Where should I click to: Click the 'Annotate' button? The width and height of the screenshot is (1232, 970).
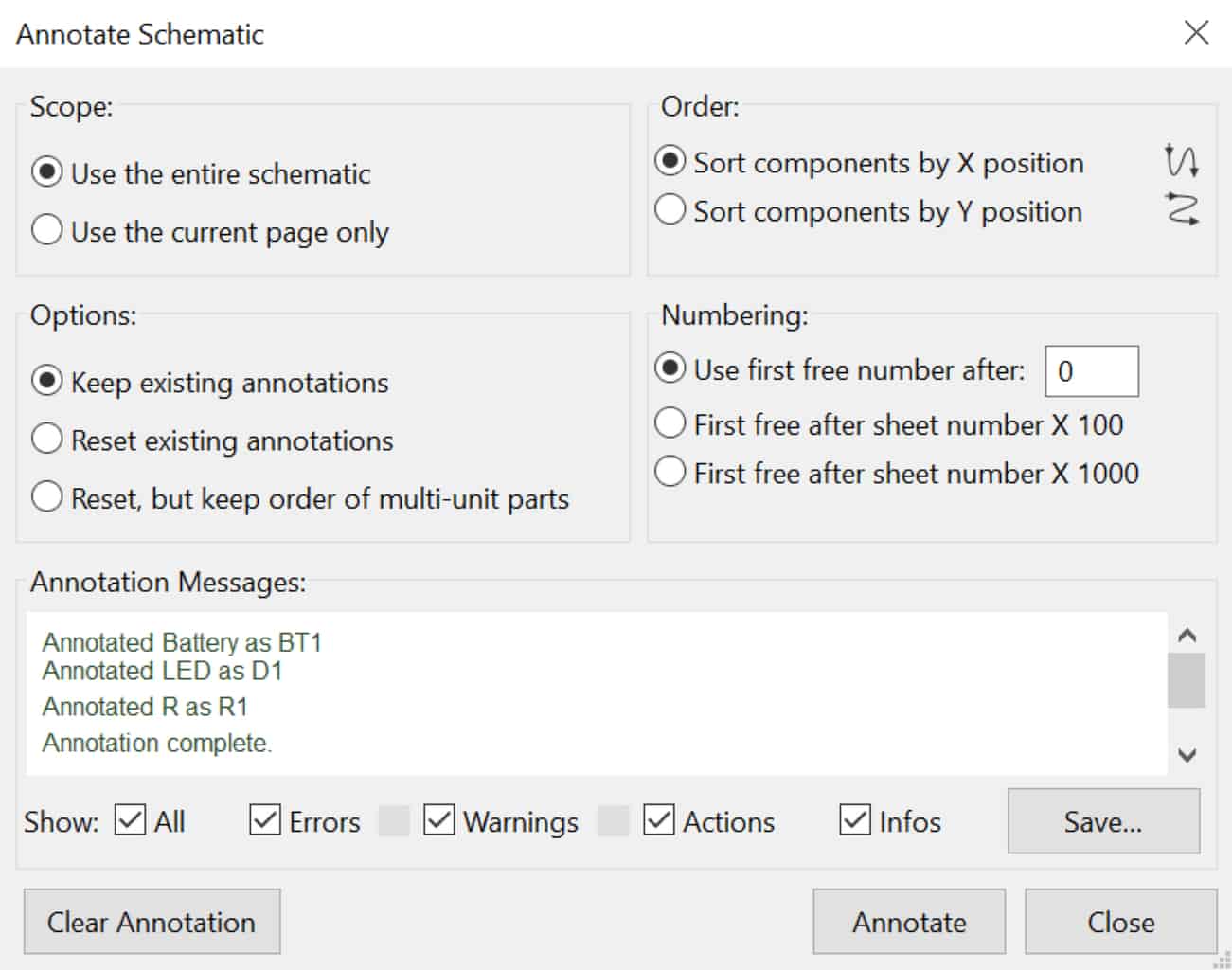click(x=908, y=921)
